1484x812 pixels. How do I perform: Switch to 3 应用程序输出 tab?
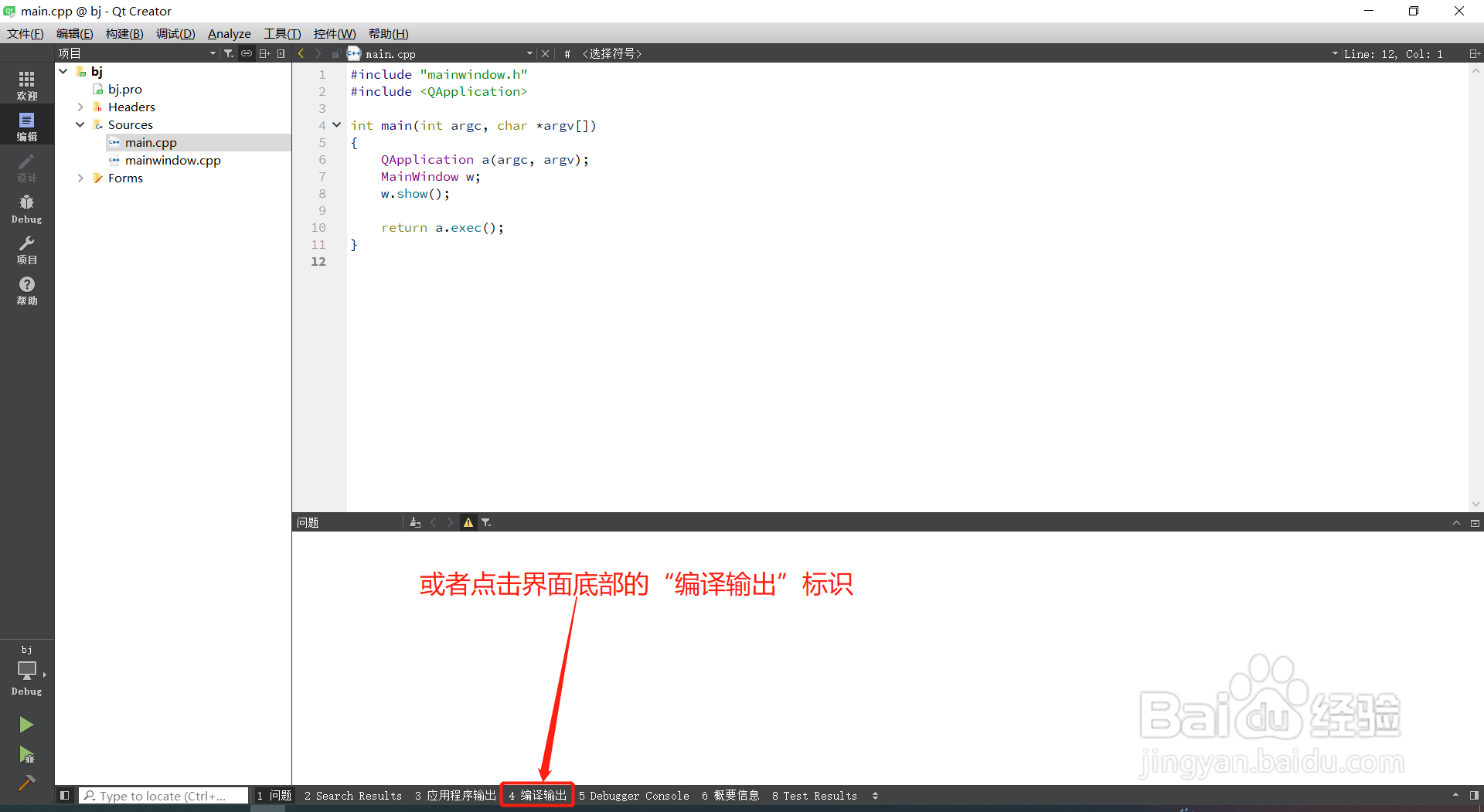455,795
